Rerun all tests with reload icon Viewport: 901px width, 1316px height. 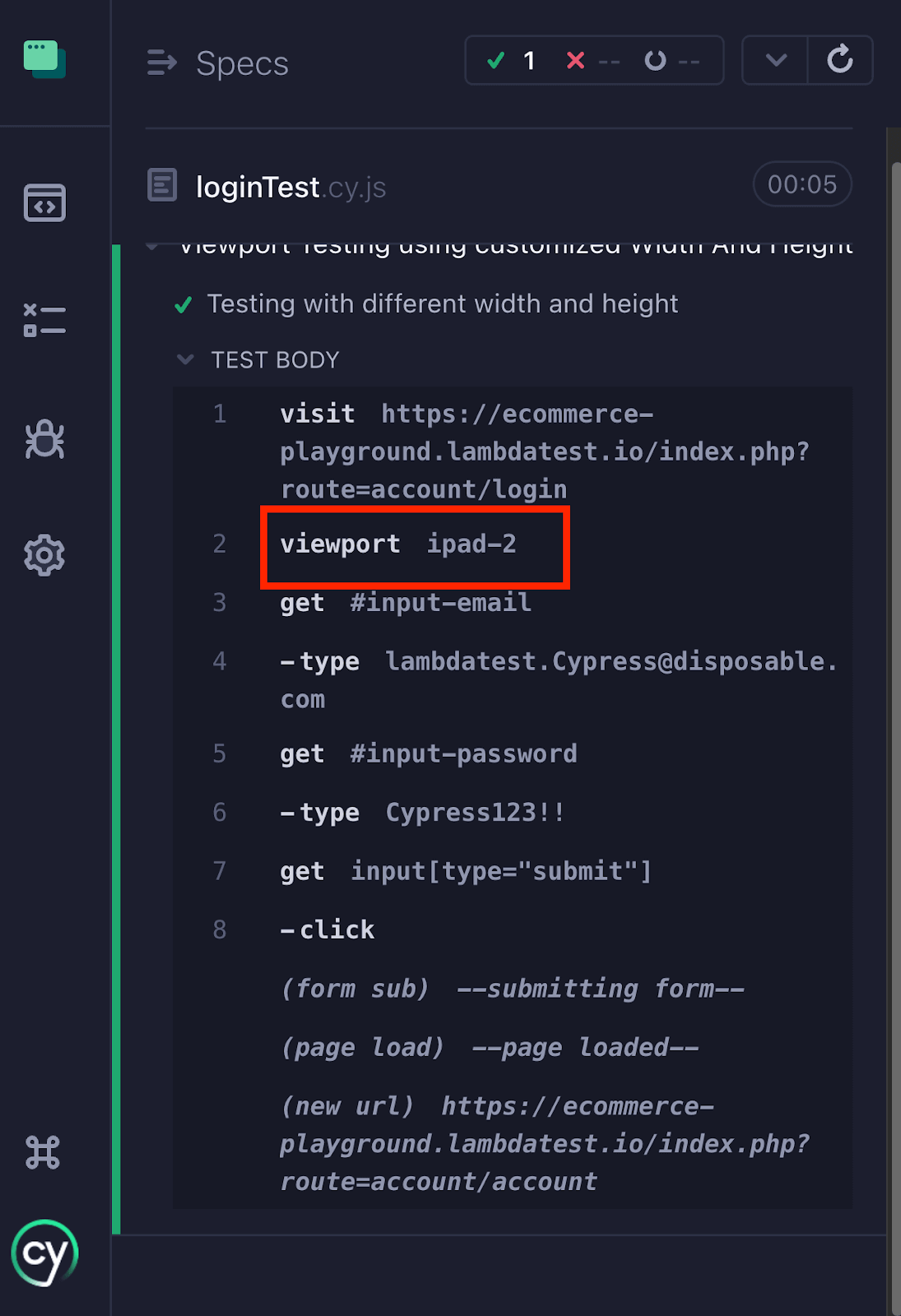click(x=839, y=60)
